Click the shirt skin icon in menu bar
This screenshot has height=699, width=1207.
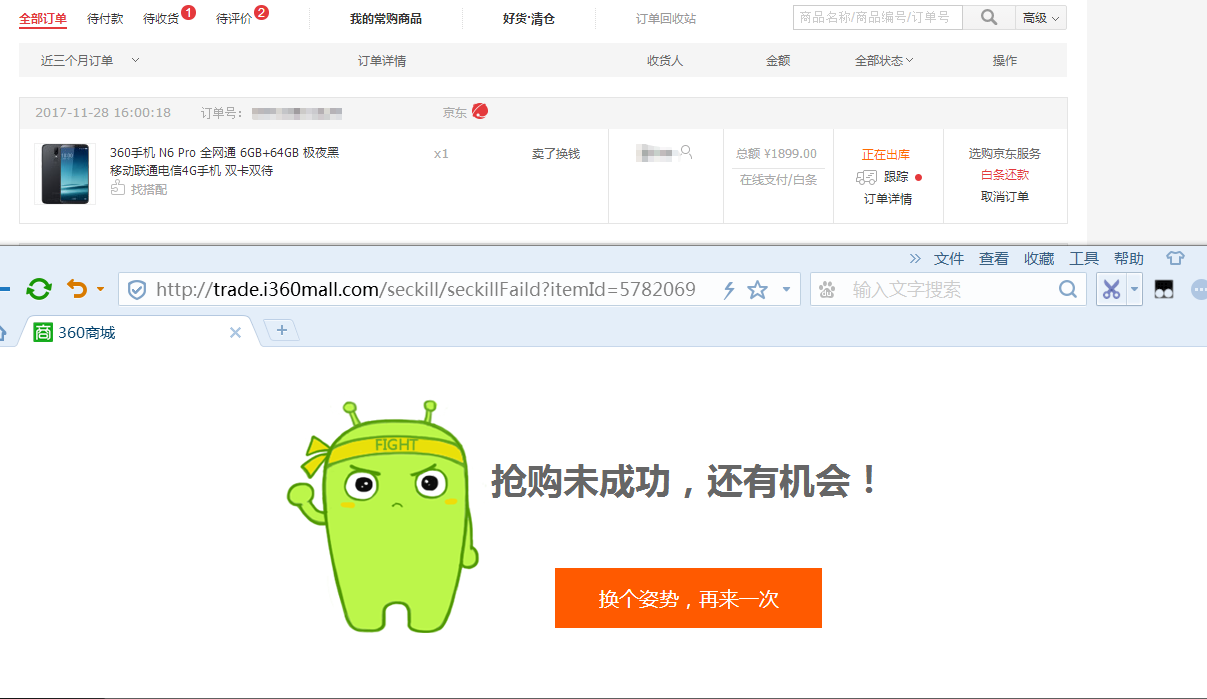tap(1176, 258)
